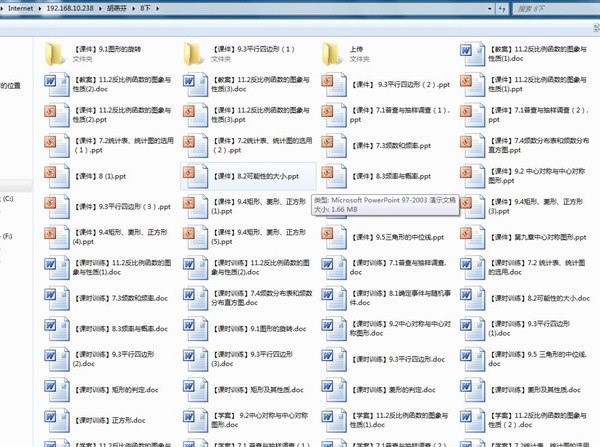
Task: Select PowerPoint icon of 【课件】11.2反比例函数的图象与性质(2).ppt
Action: (57, 115)
